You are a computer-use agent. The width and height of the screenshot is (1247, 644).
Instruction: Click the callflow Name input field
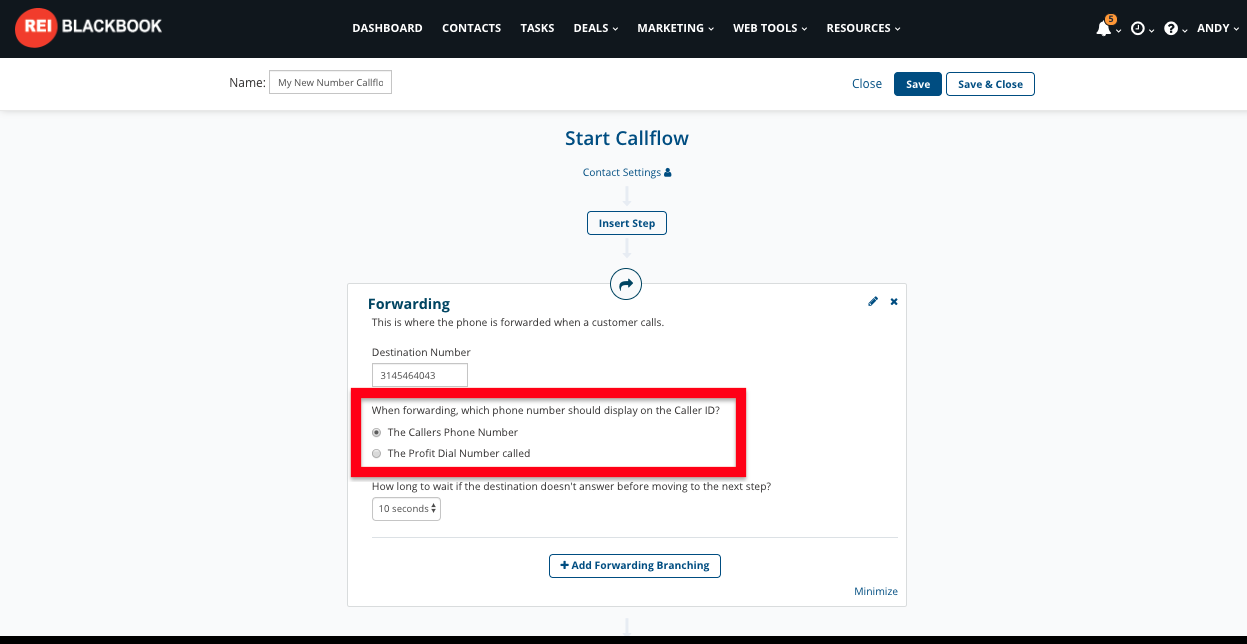[330, 83]
